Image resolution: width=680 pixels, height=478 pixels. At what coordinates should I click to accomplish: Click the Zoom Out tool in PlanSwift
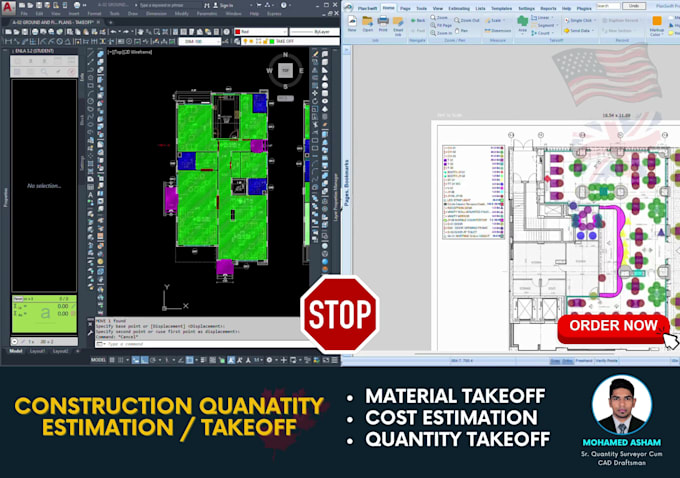point(467,20)
